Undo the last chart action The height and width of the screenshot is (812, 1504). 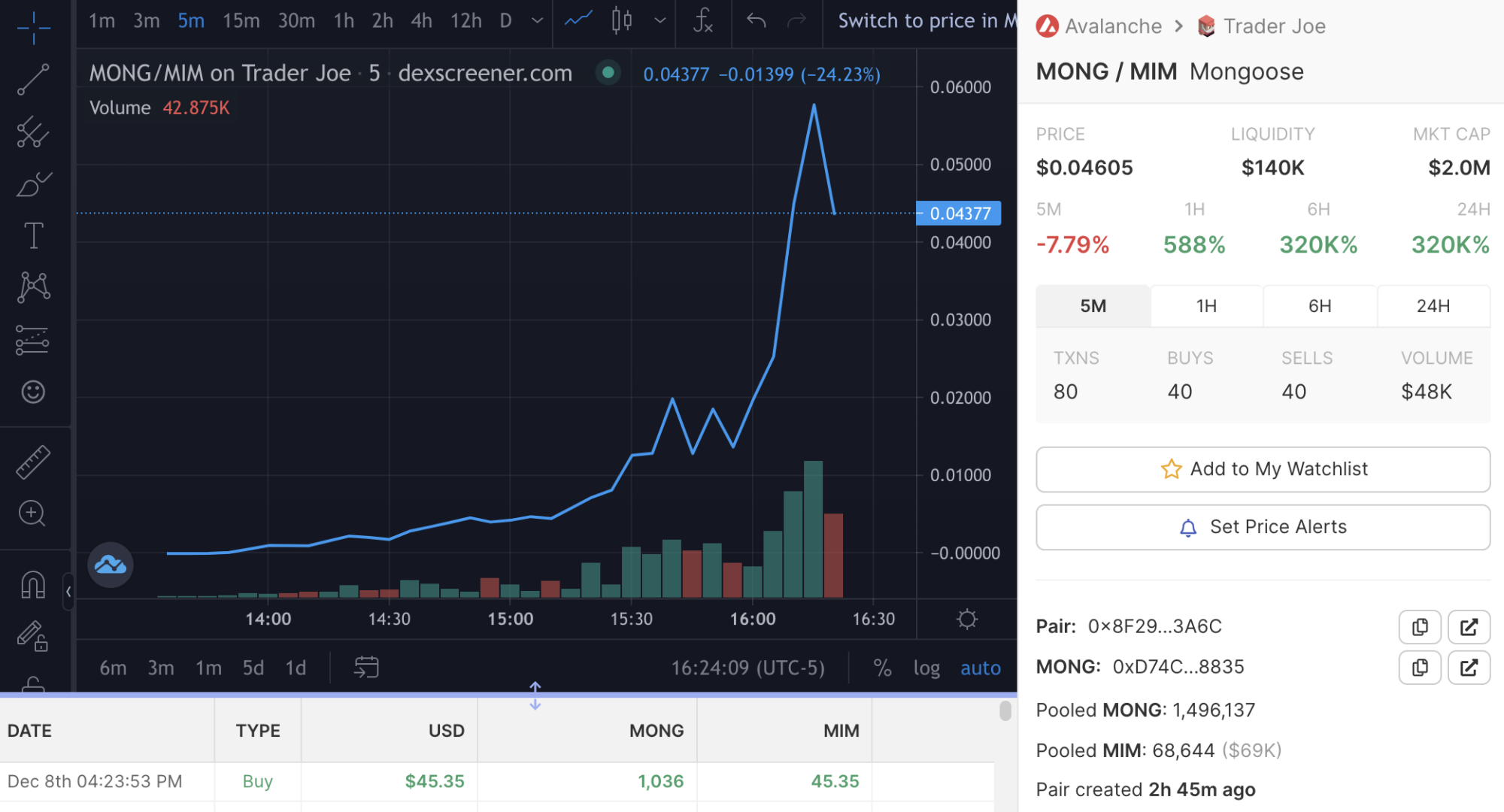[757, 20]
